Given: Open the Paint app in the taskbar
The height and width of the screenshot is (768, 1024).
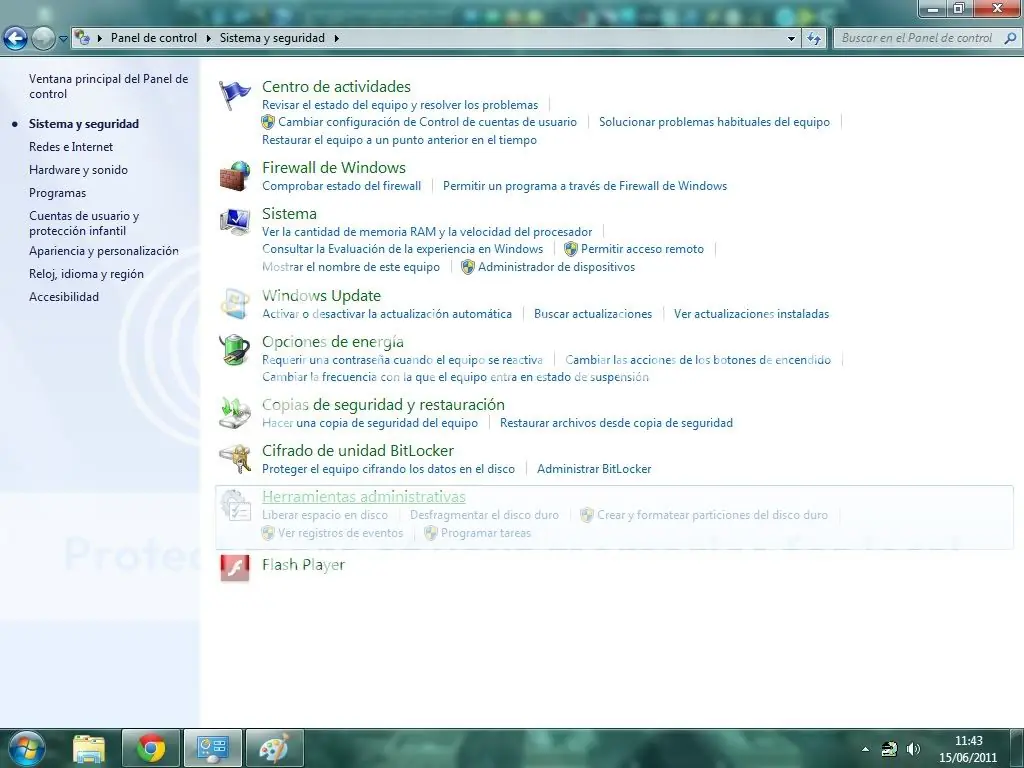Looking at the screenshot, I should coord(274,748).
